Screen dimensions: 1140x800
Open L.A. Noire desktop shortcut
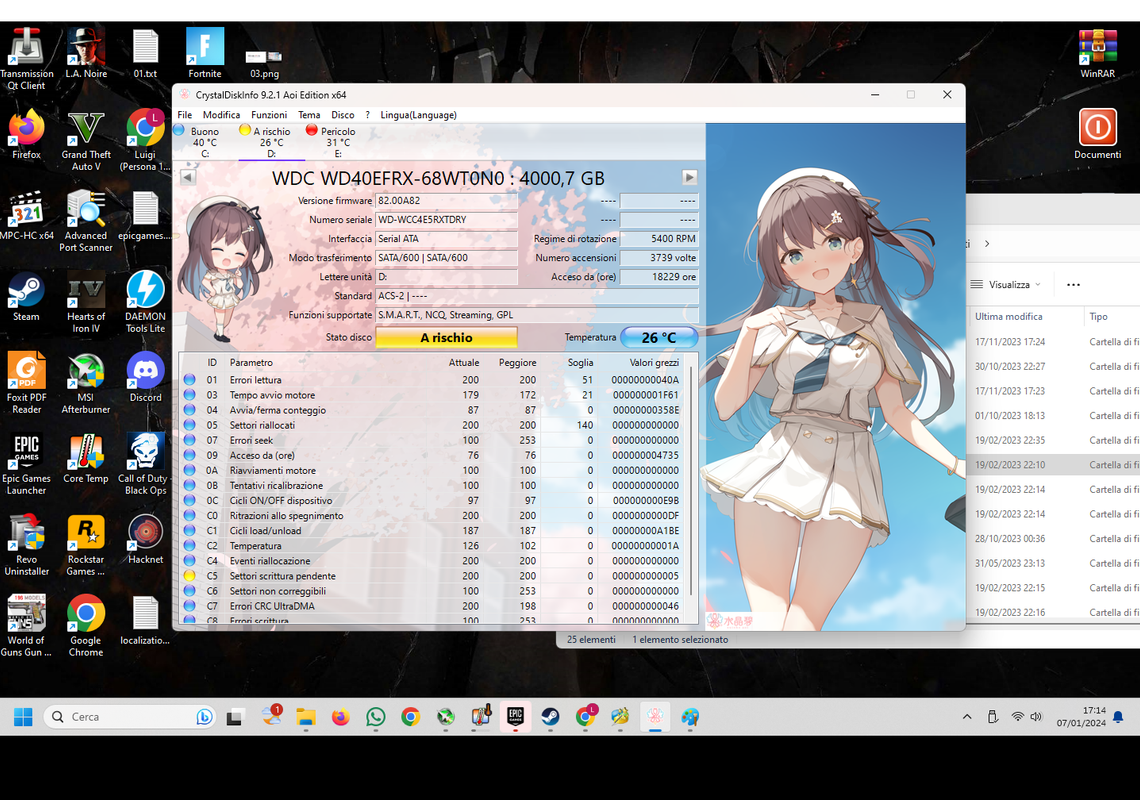pos(86,53)
